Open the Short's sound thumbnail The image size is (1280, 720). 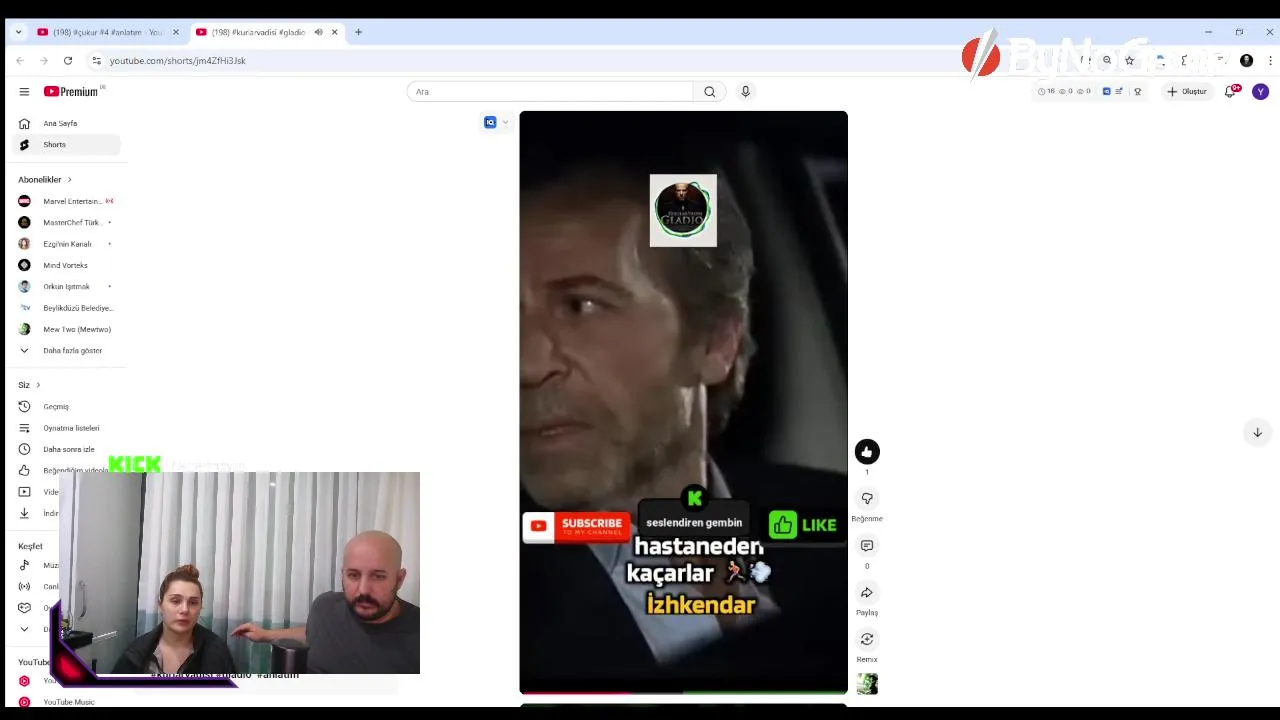click(867, 684)
